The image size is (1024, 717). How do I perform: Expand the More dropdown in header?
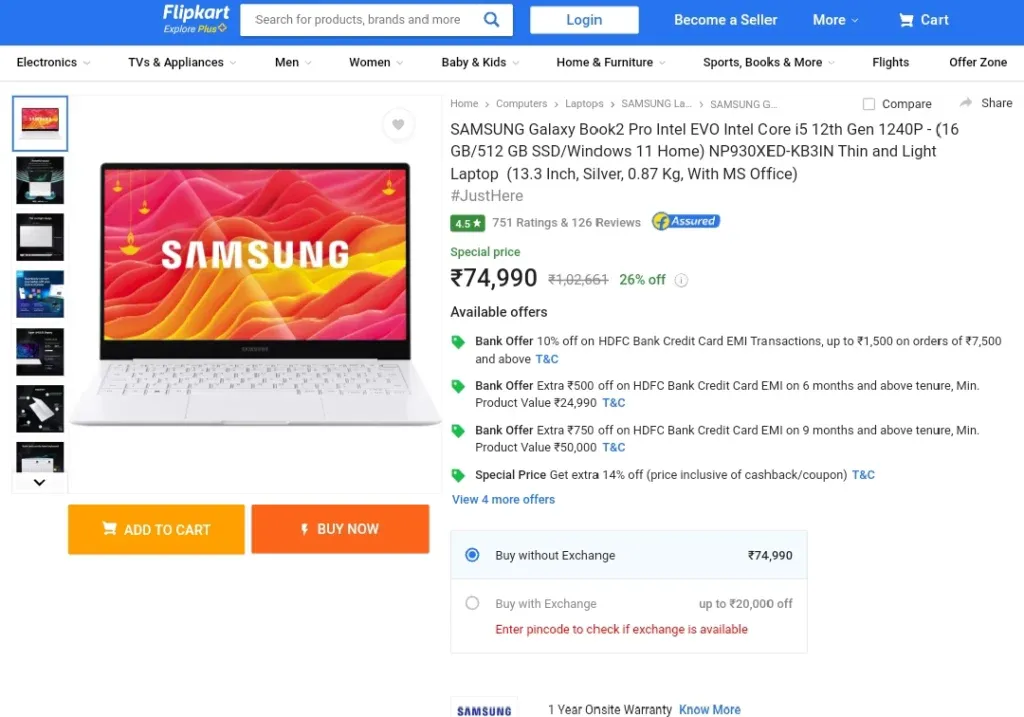[835, 20]
